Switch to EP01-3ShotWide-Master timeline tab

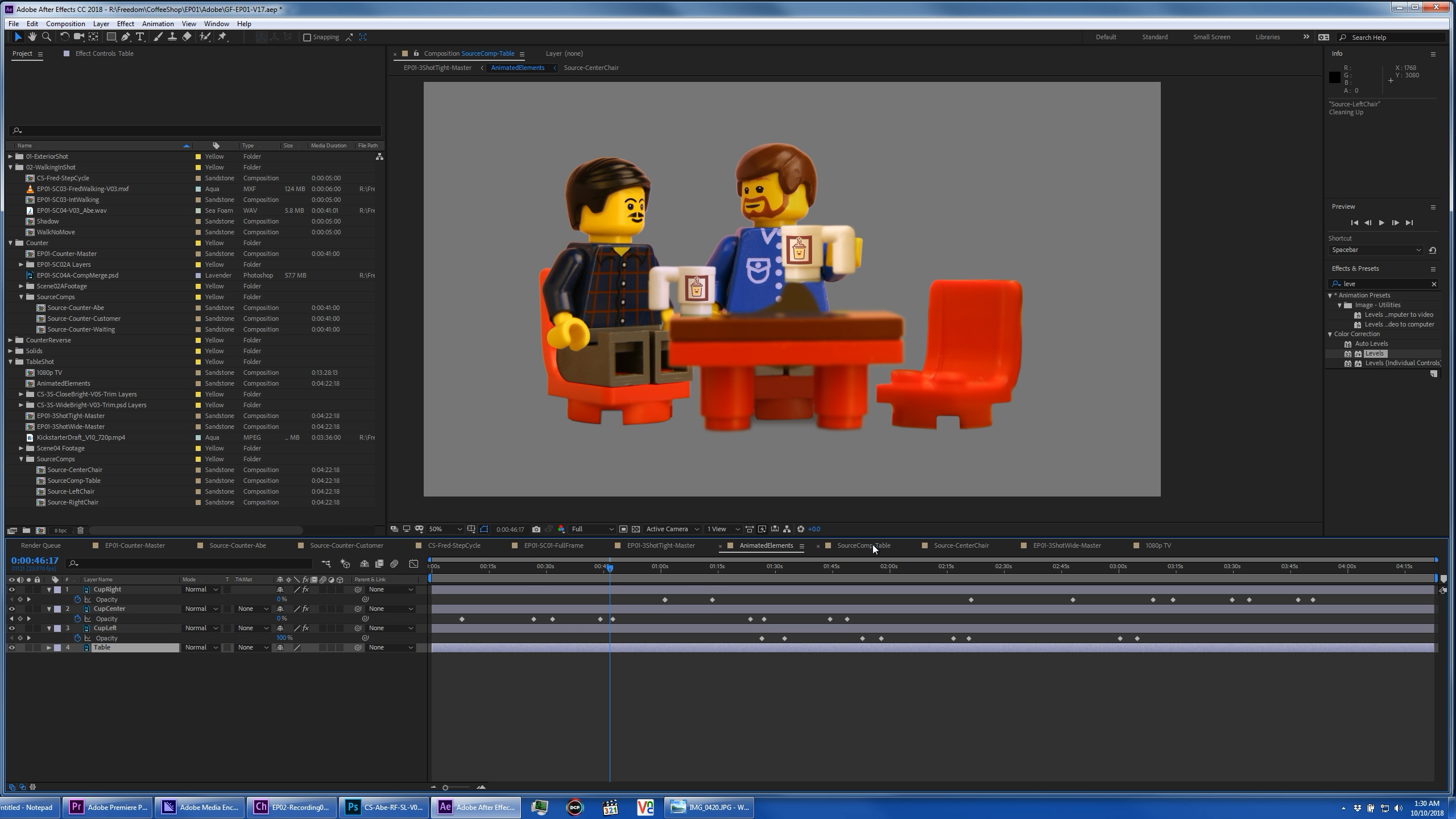click(1067, 546)
